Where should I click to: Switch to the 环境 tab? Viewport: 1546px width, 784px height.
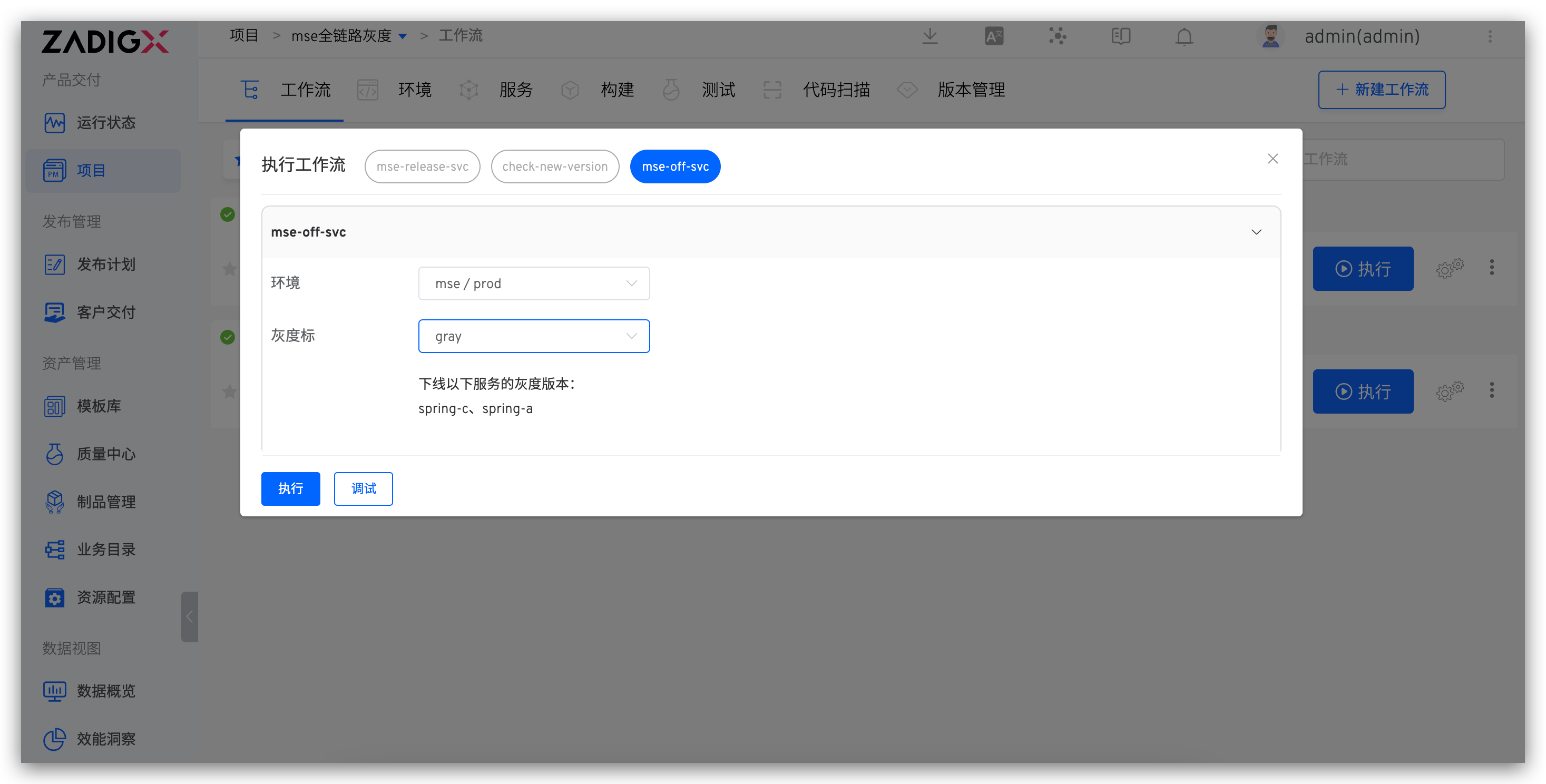tap(394, 90)
